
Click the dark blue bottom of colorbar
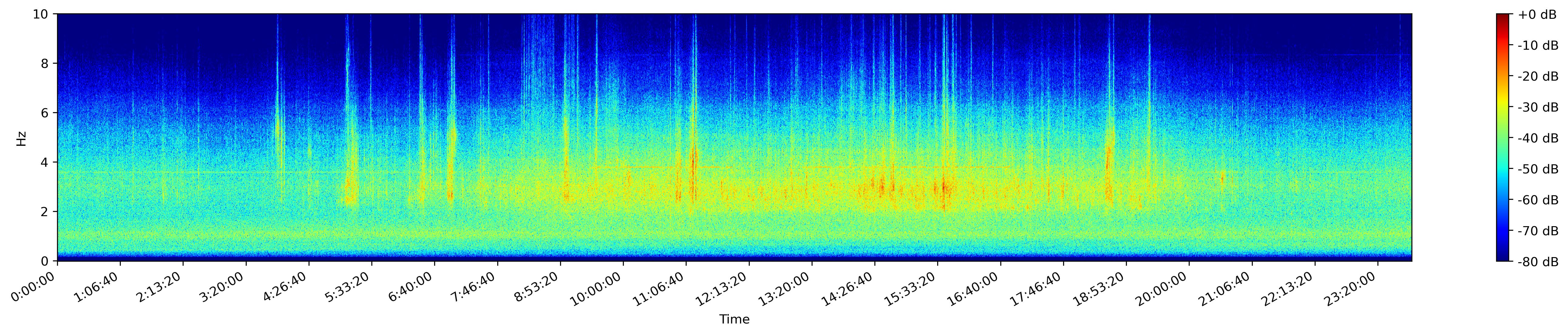(1502, 258)
